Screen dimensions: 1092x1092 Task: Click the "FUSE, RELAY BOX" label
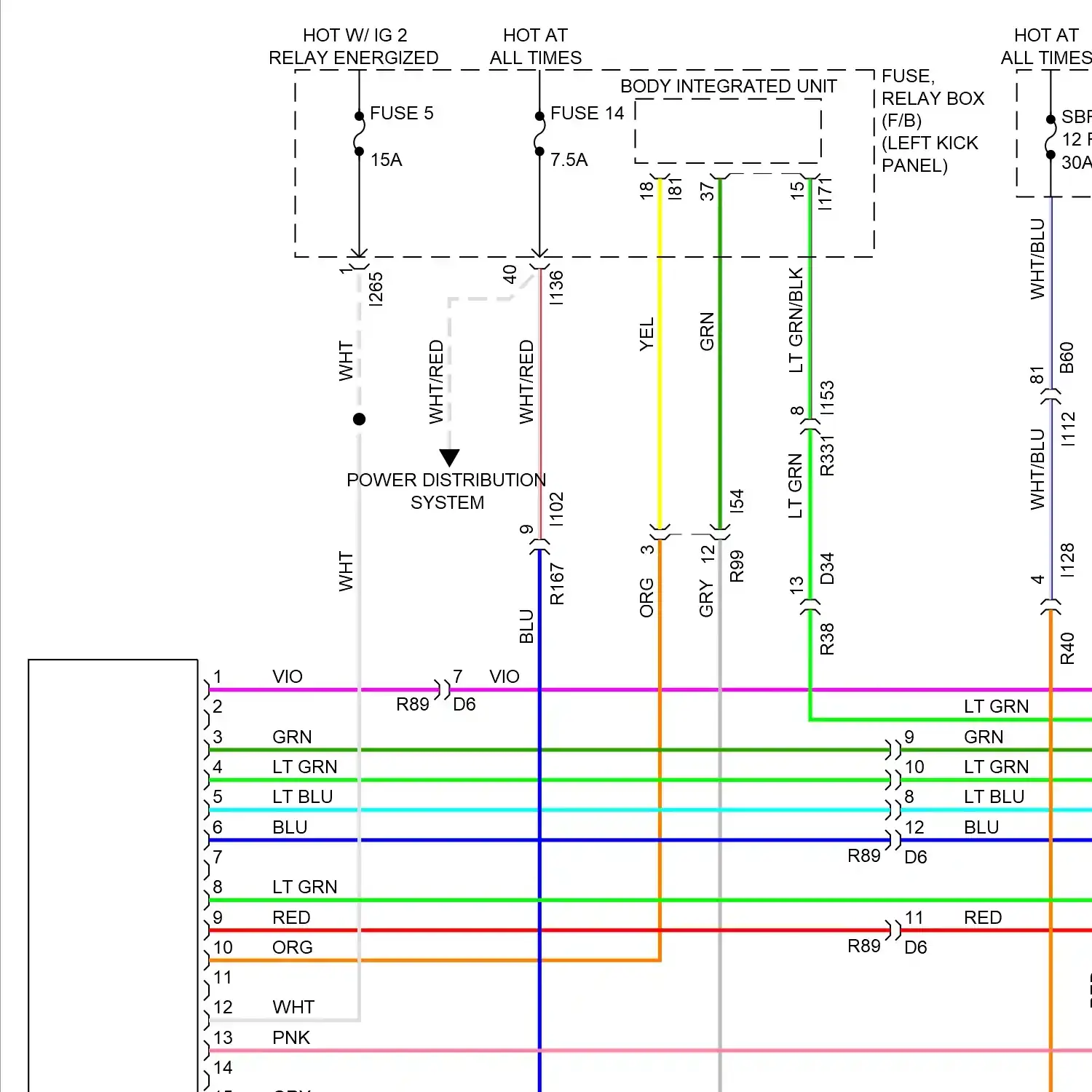click(x=933, y=87)
